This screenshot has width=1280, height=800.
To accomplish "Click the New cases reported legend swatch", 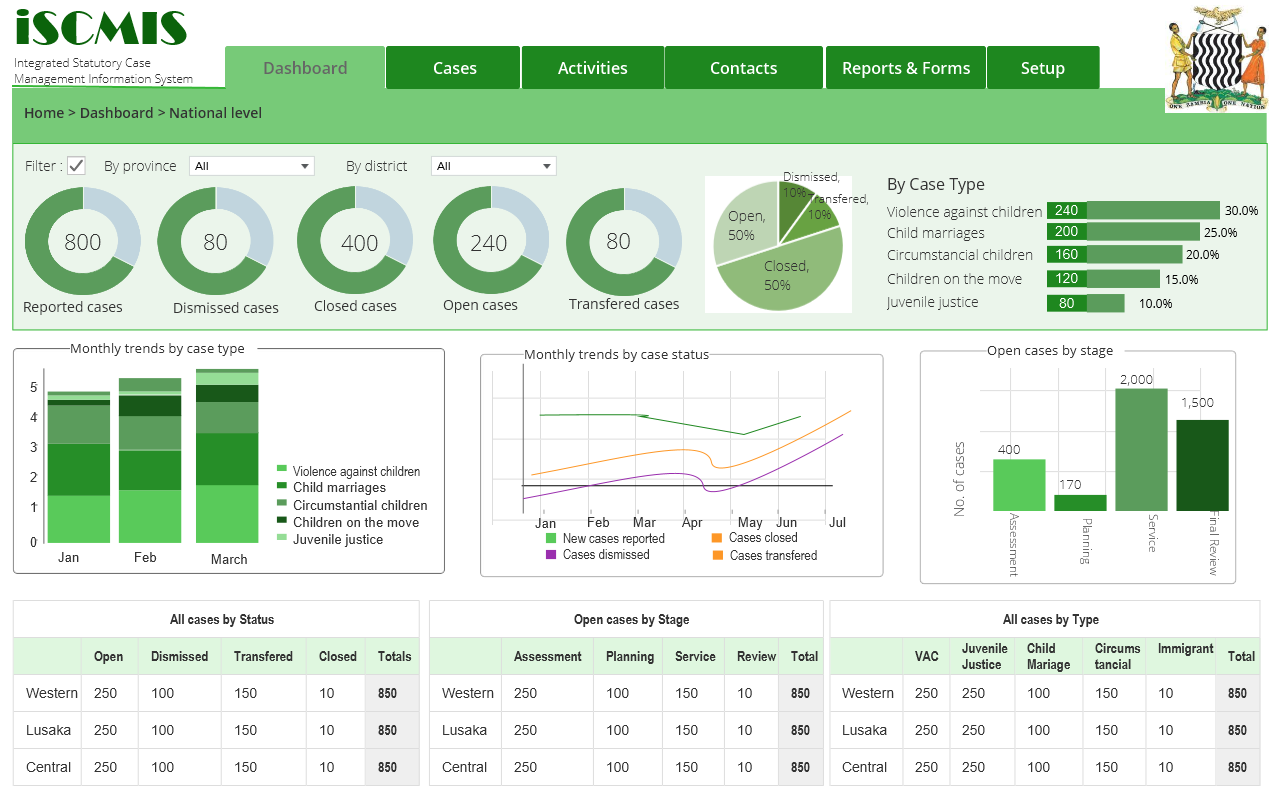I will click(x=551, y=538).
